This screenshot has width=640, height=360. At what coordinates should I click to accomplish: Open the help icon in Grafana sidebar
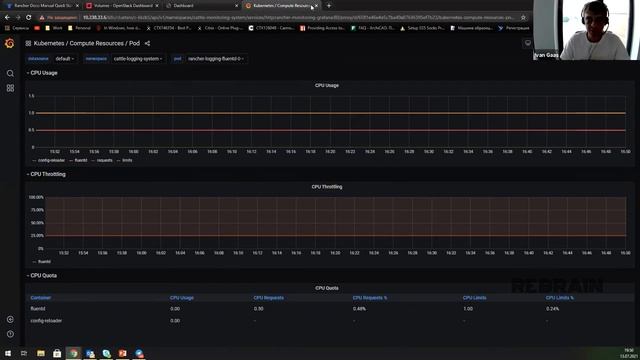pos(10,334)
